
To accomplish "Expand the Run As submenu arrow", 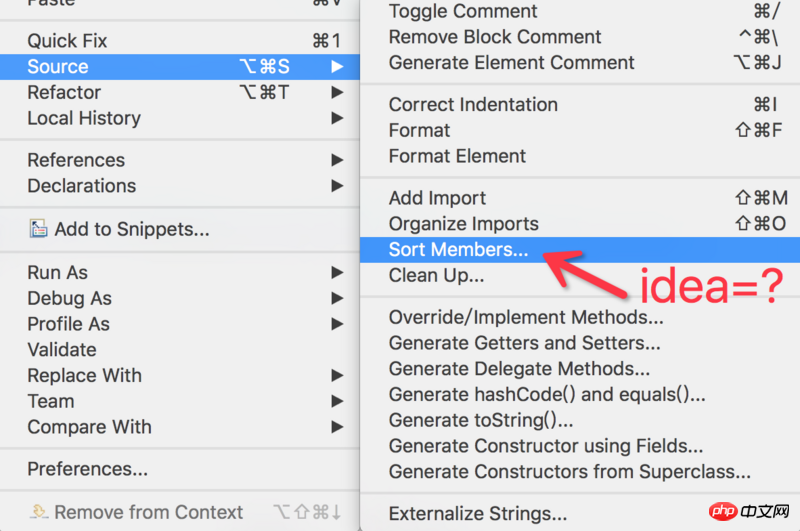I will tap(337, 272).
